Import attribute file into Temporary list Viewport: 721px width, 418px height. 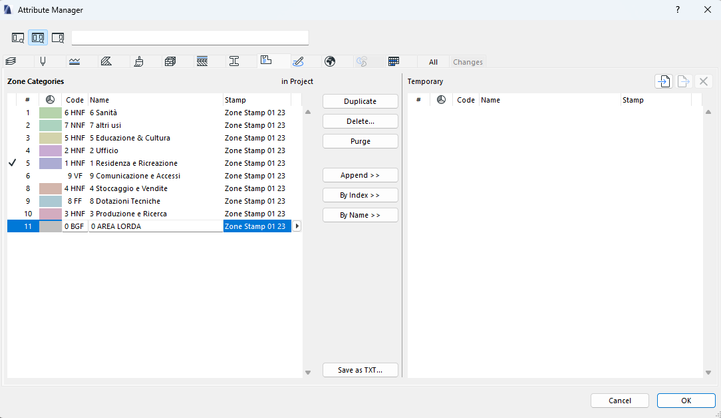tap(663, 81)
